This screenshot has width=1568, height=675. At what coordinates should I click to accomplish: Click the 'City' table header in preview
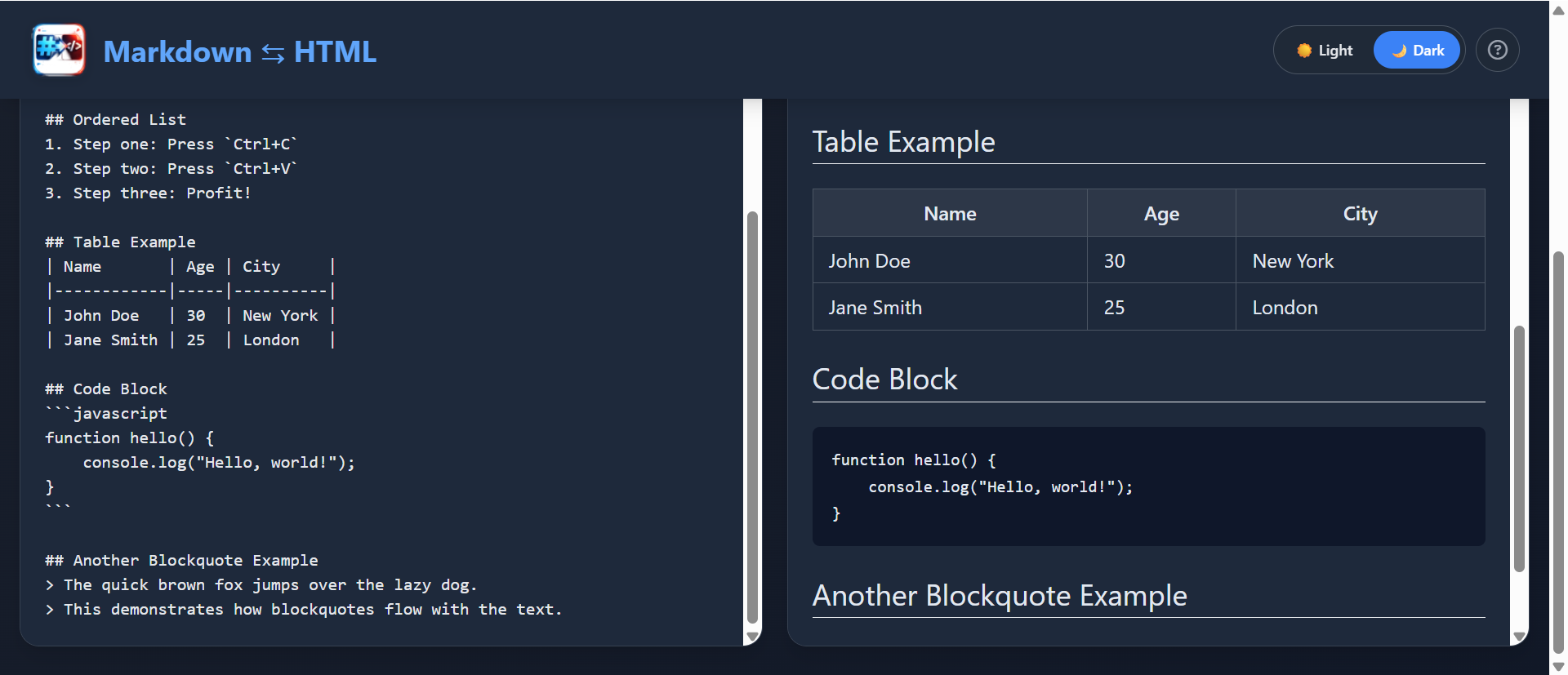[1361, 214]
